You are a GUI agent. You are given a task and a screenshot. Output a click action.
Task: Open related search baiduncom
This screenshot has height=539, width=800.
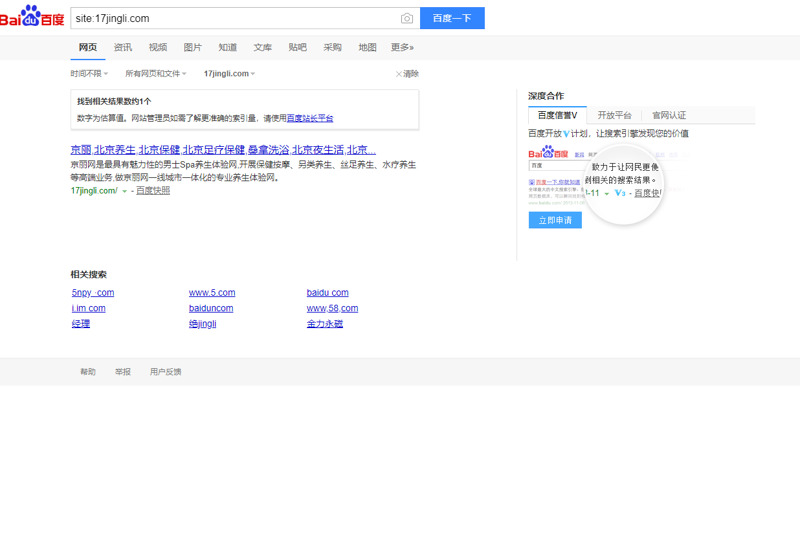[x=211, y=308]
